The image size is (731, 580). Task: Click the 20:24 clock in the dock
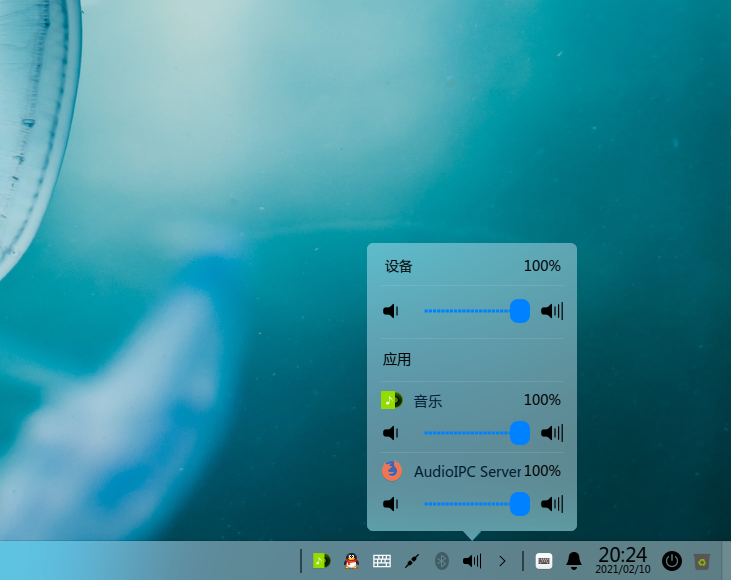tap(622, 555)
